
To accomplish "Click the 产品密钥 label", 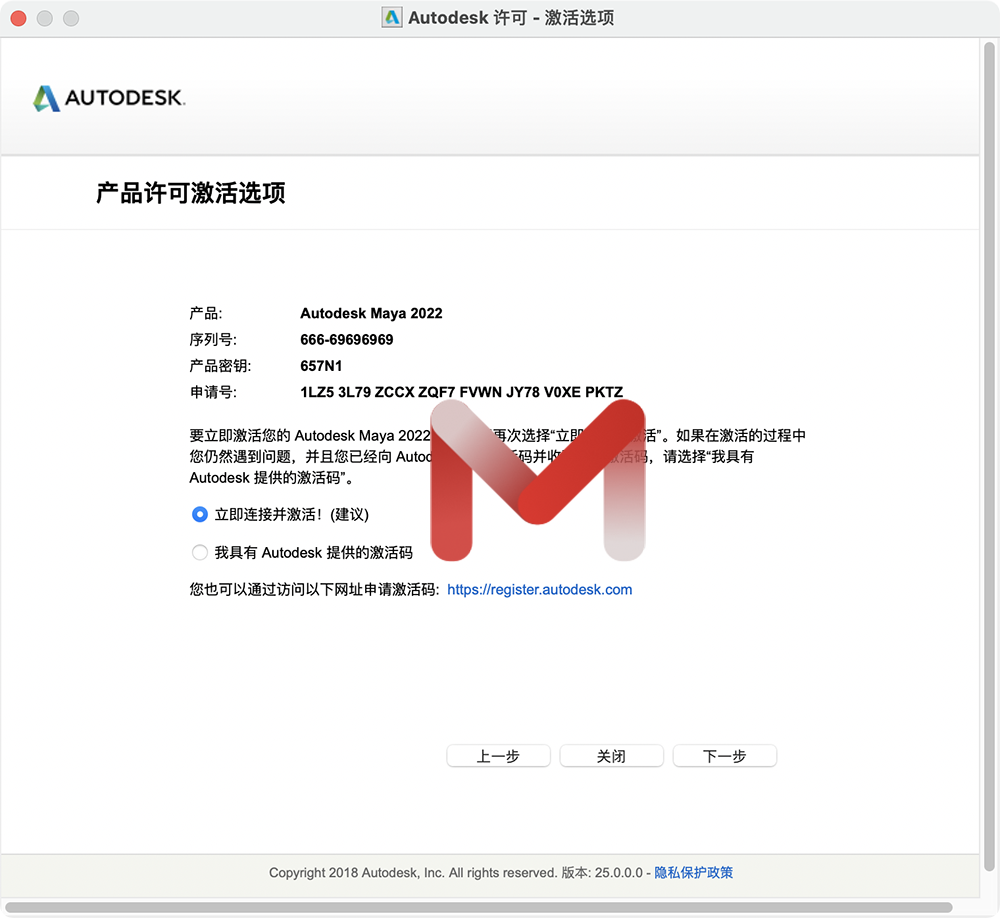I will 220,366.
